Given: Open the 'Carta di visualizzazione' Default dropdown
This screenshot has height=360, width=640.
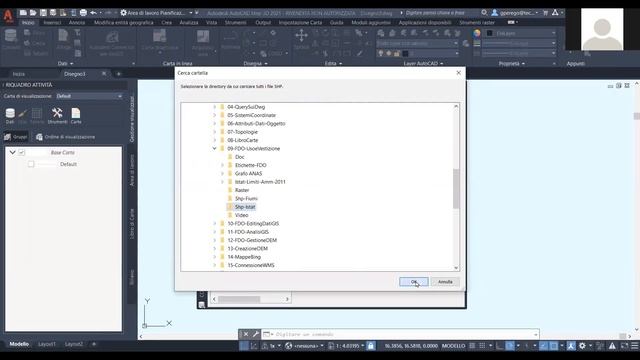Looking at the screenshot, I should pos(89,96).
